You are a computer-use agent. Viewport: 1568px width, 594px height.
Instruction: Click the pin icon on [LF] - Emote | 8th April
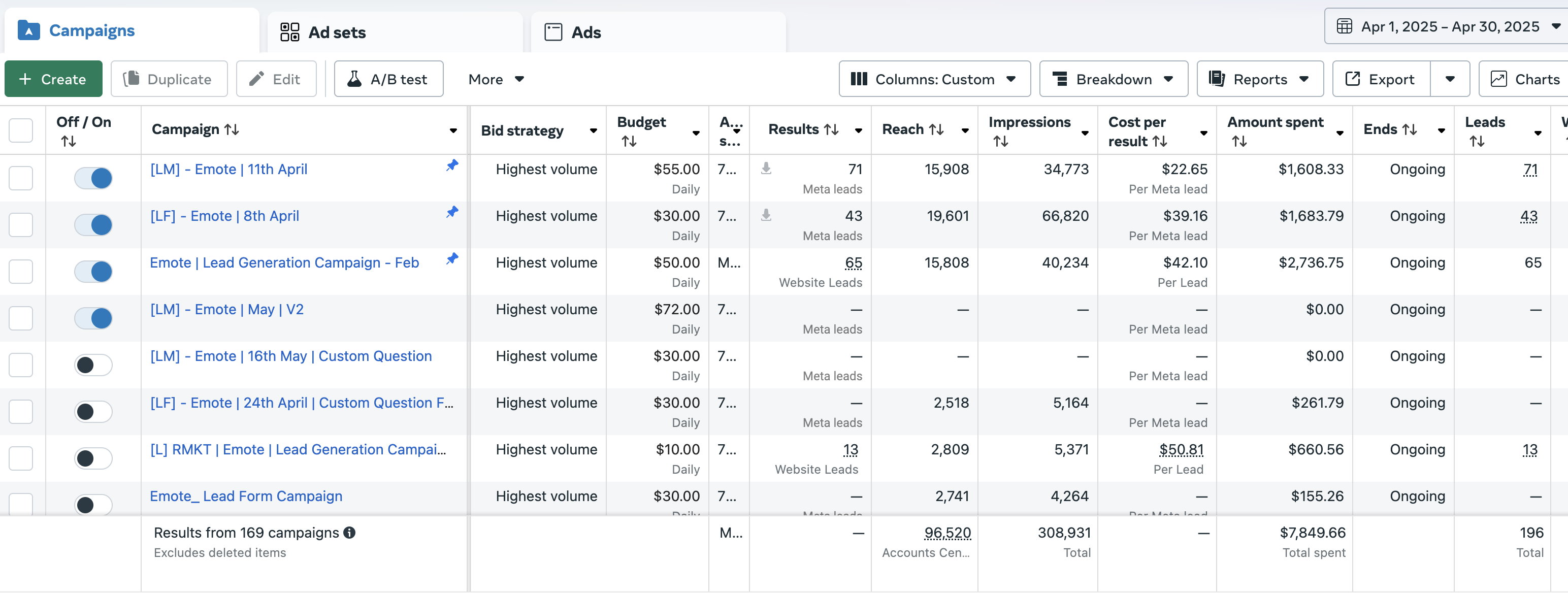pos(451,212)
